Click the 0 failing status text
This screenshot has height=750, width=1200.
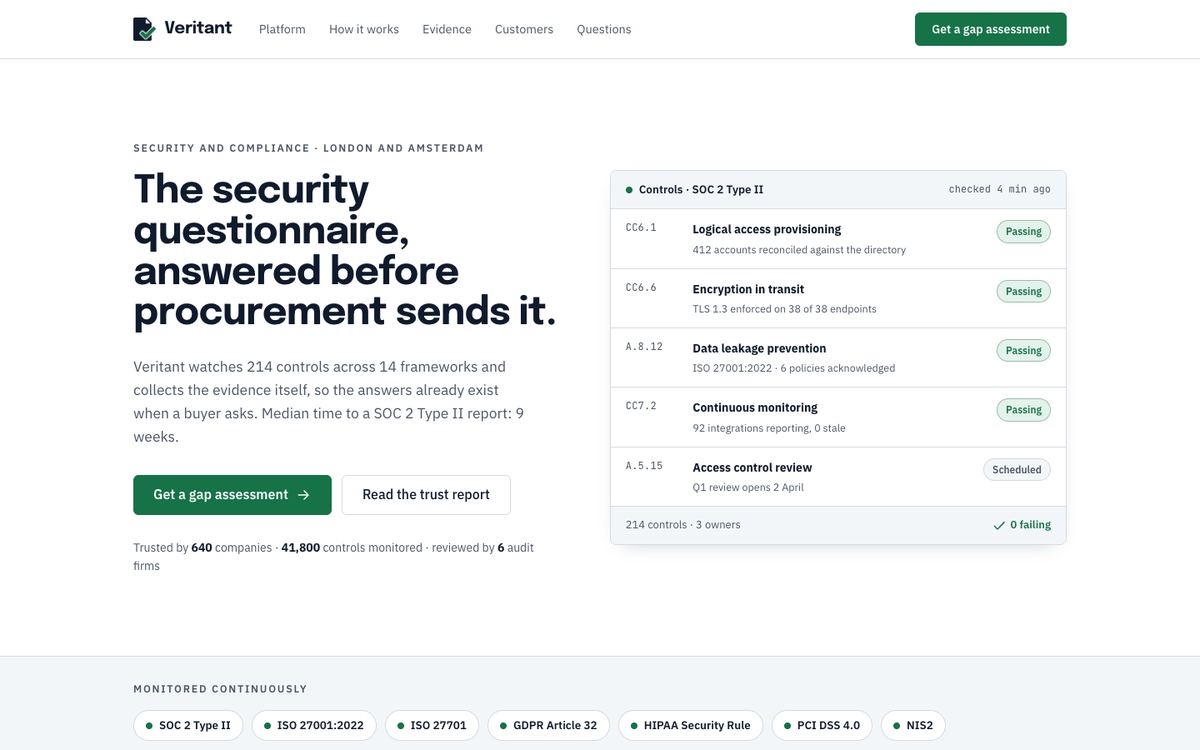[x=1030, y=525]
